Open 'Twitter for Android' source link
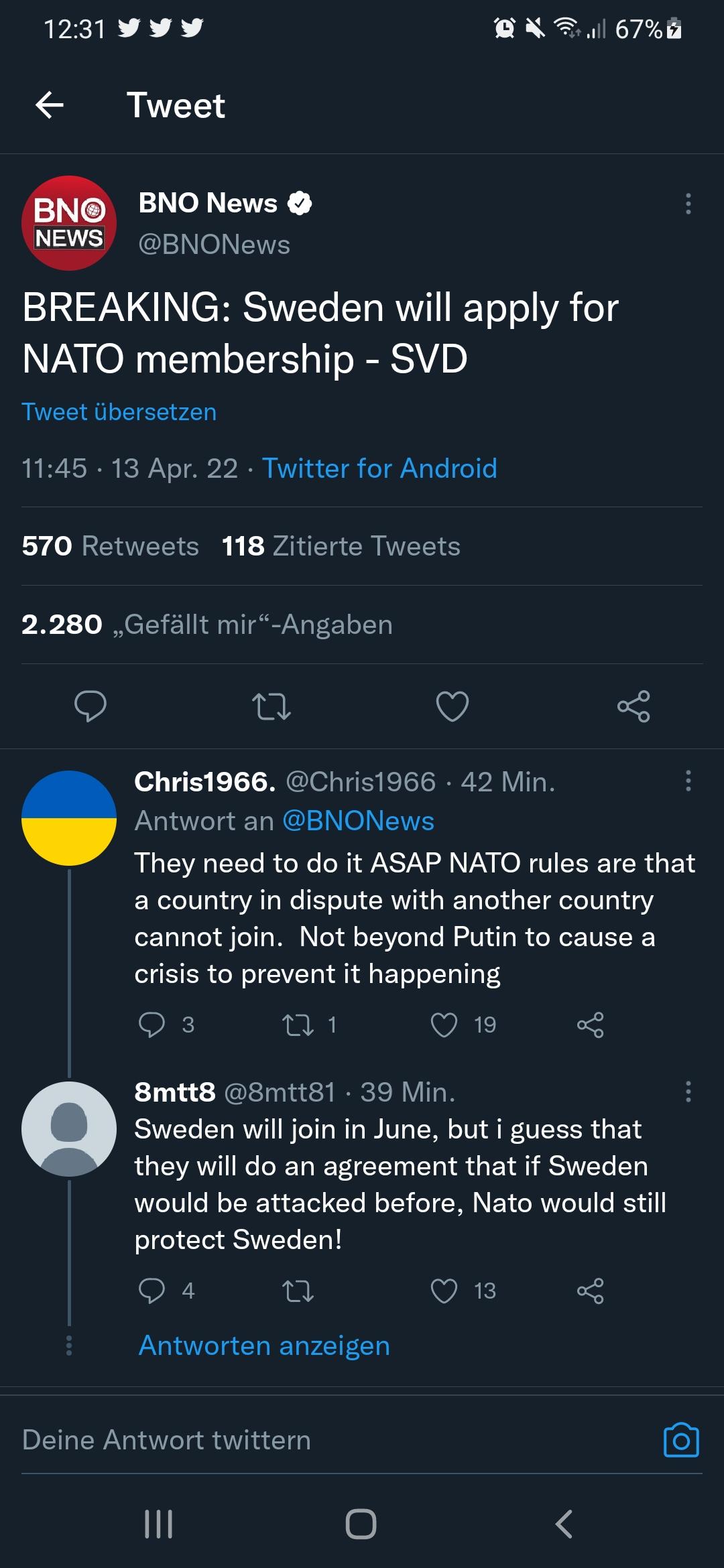The width and height of the screenshot is (724, 1568). pyautogui.click(x=379, y=468)
